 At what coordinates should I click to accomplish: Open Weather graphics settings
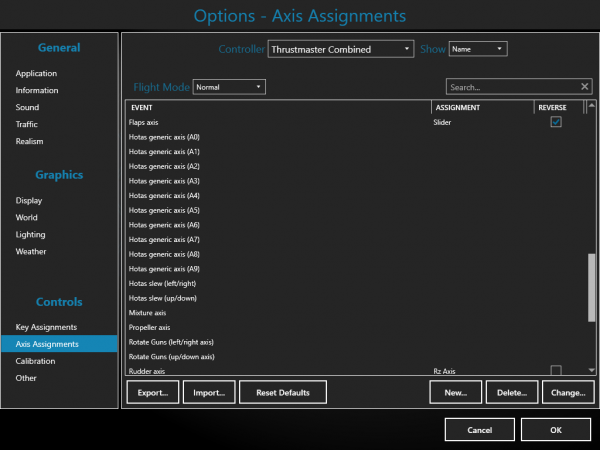(x=31, y=252)
